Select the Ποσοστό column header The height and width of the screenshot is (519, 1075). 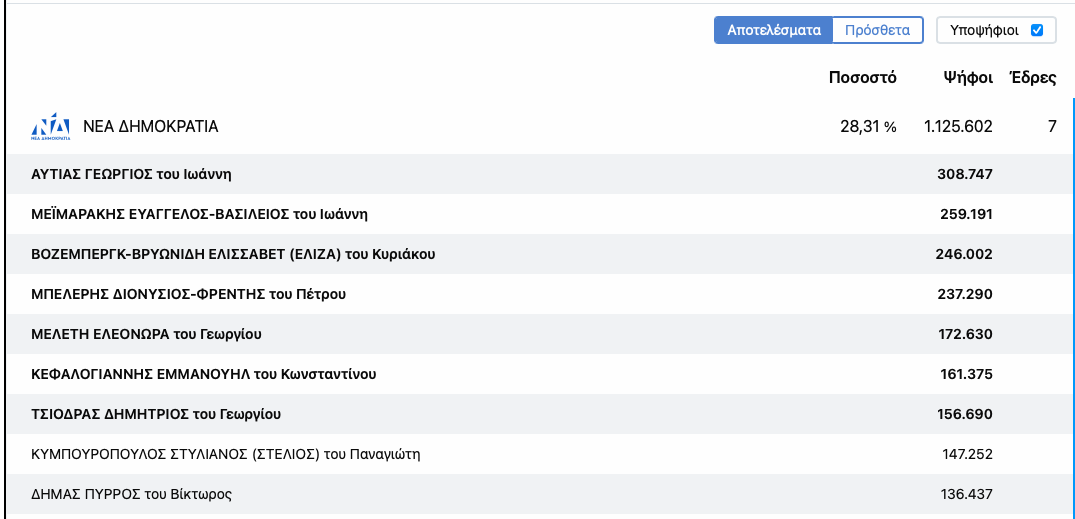pos(862,77)
